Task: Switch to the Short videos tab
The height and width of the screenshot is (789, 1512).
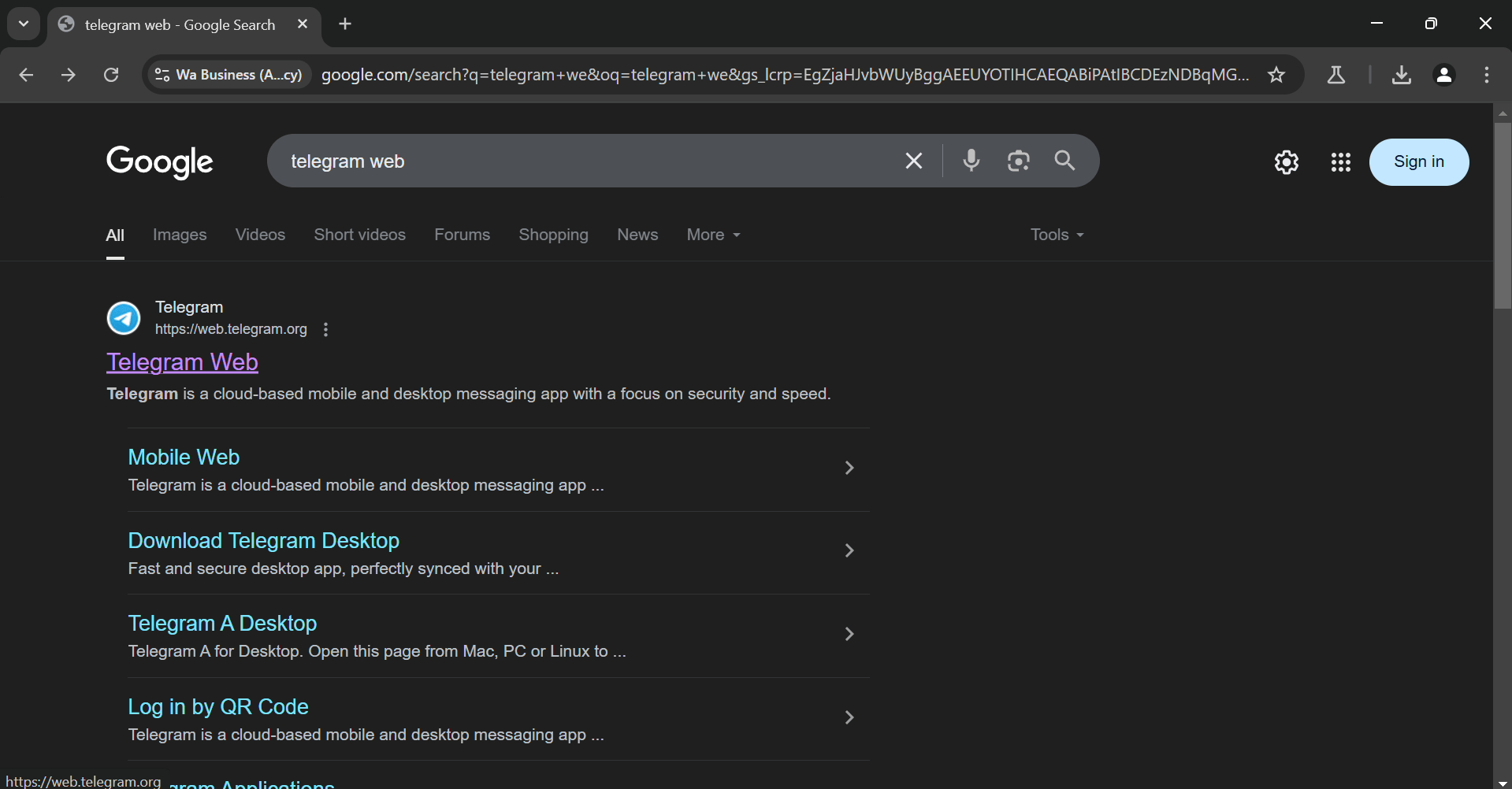Action: pyautogui.click(x=360, y=235)
